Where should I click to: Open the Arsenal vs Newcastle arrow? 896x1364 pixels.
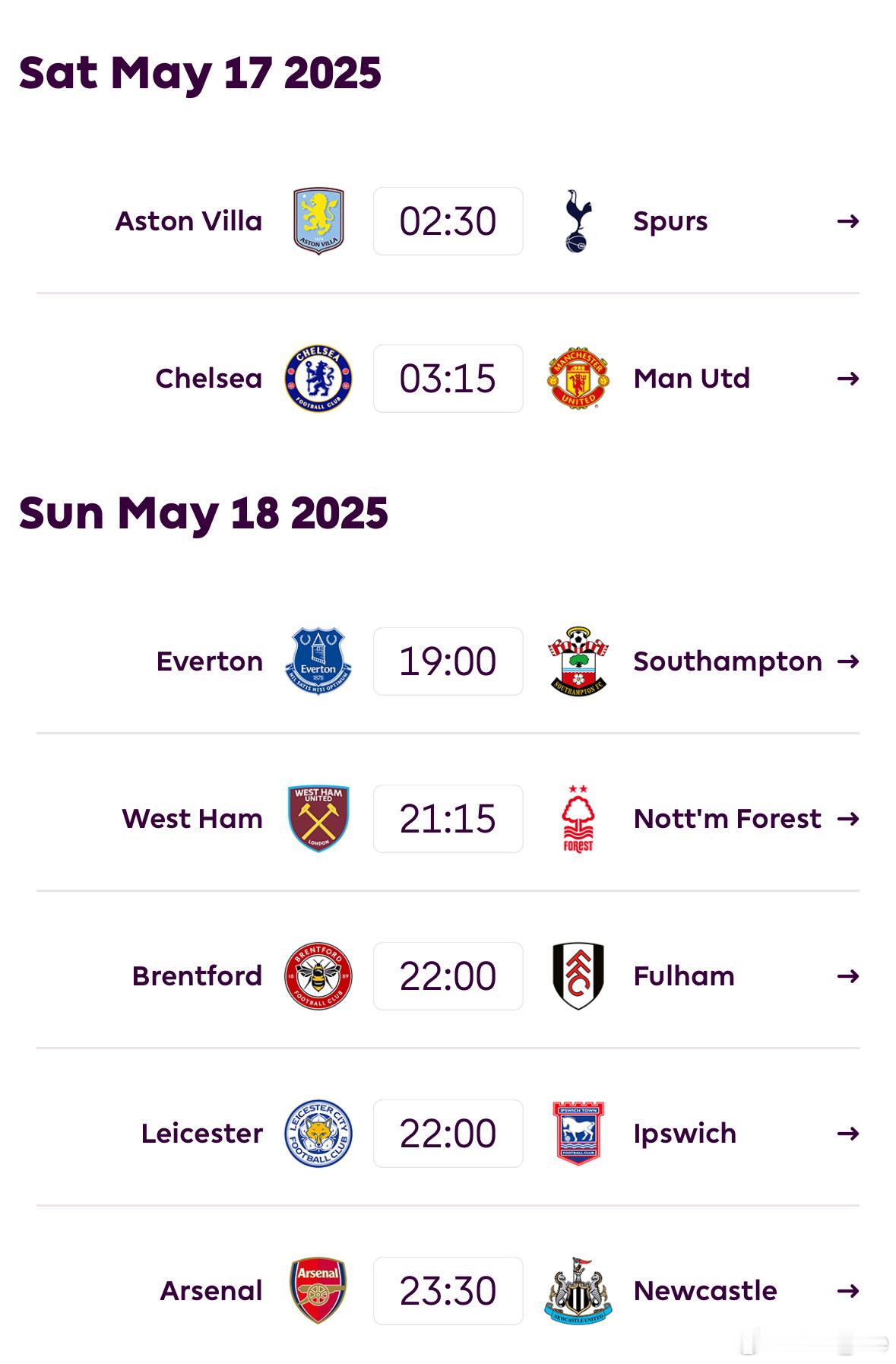tap(848, 1291)
